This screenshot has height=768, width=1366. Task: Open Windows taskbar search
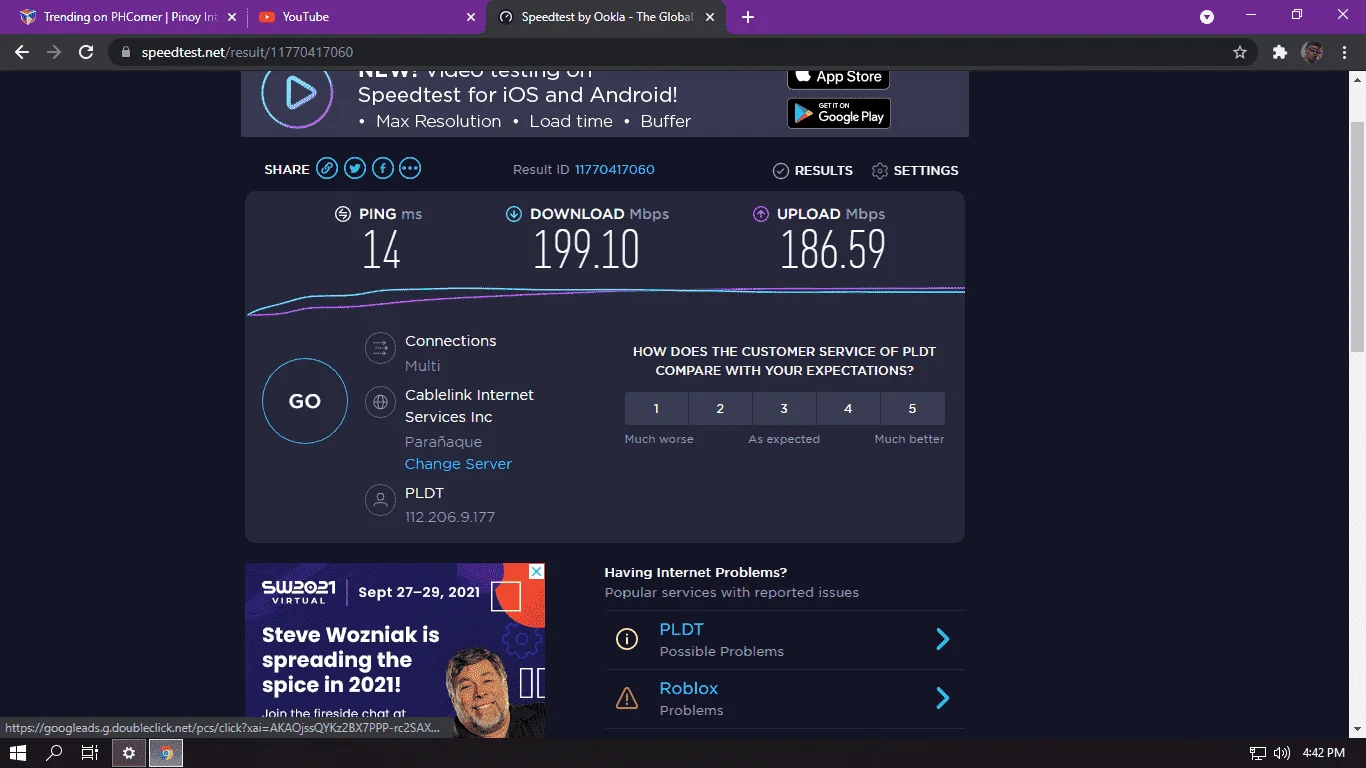[55, 753]
